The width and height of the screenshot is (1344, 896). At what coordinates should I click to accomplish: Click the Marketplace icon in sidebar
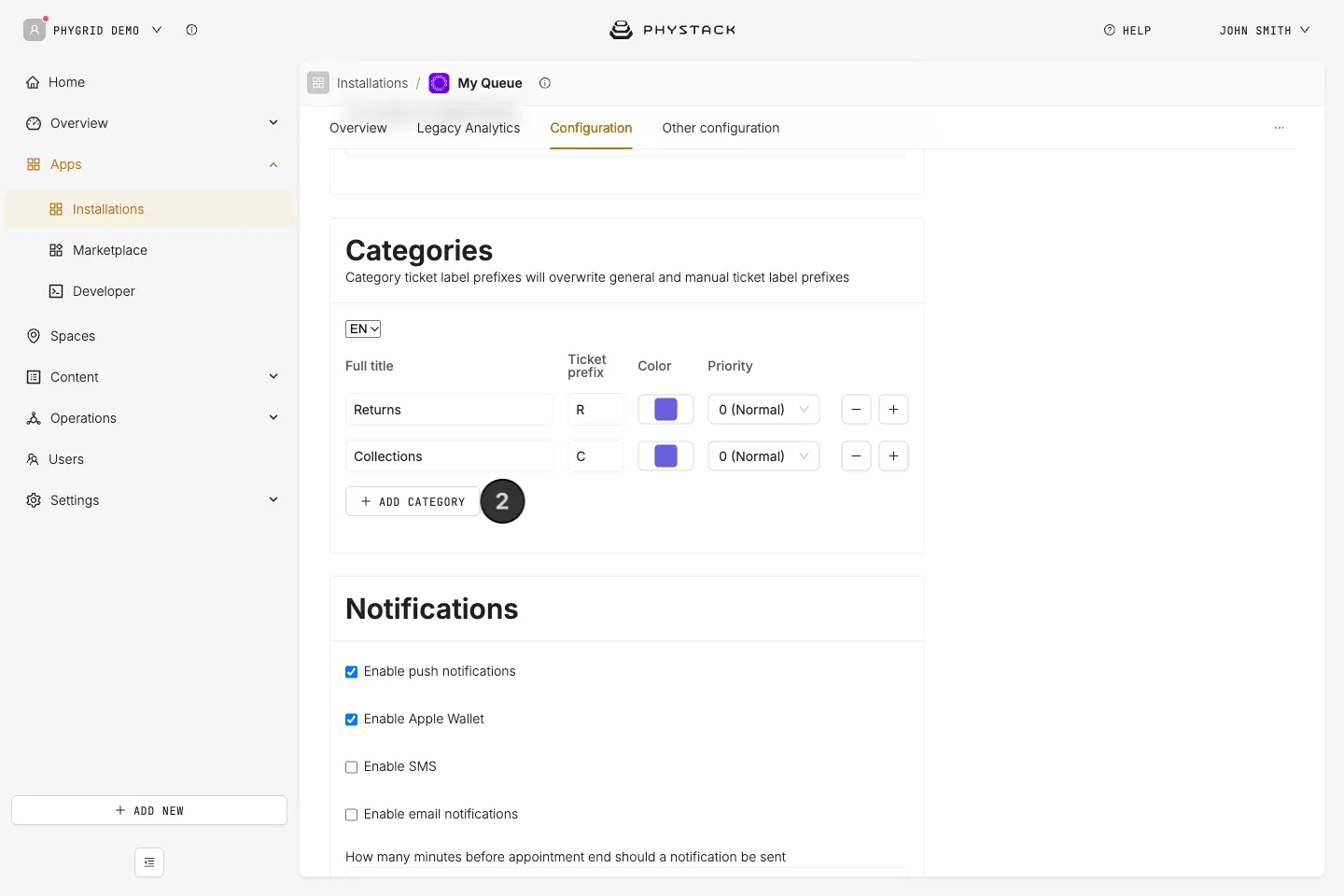[x=56, y=250]
